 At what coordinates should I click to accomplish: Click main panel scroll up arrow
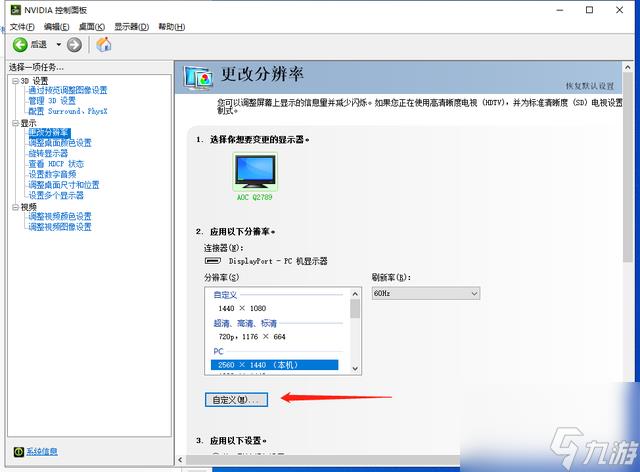(628, 67)
